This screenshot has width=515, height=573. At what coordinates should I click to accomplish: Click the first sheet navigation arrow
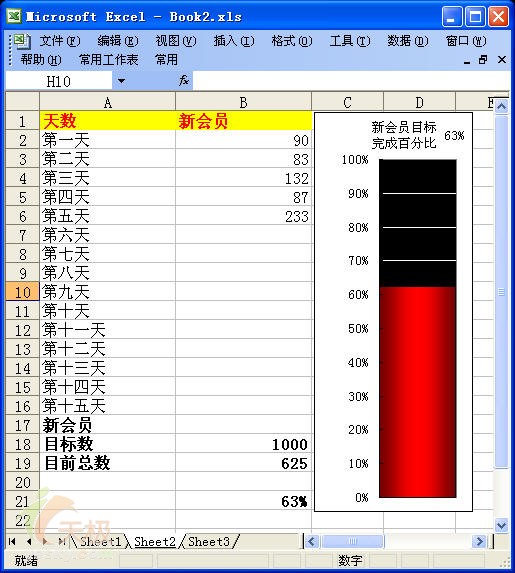tap(12, 541)
